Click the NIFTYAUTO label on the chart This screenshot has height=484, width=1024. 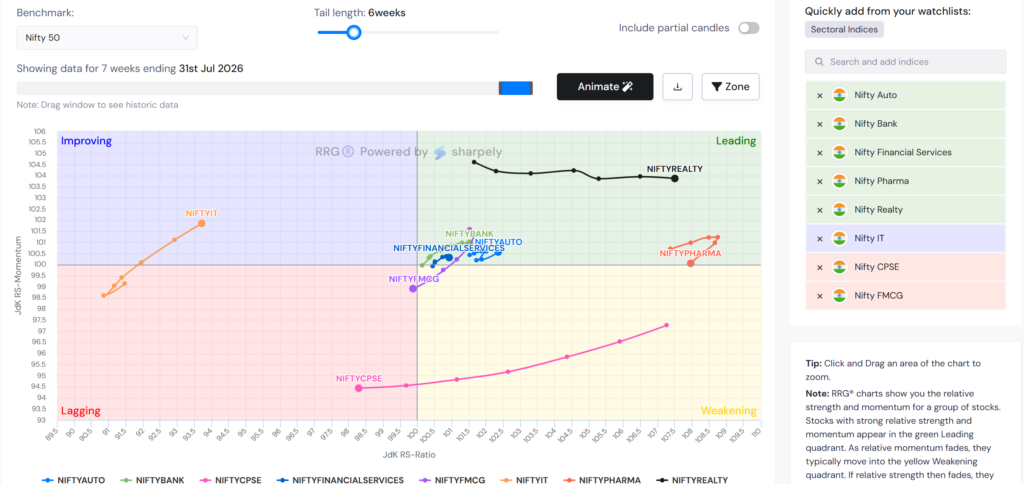[x=498, y=242]
